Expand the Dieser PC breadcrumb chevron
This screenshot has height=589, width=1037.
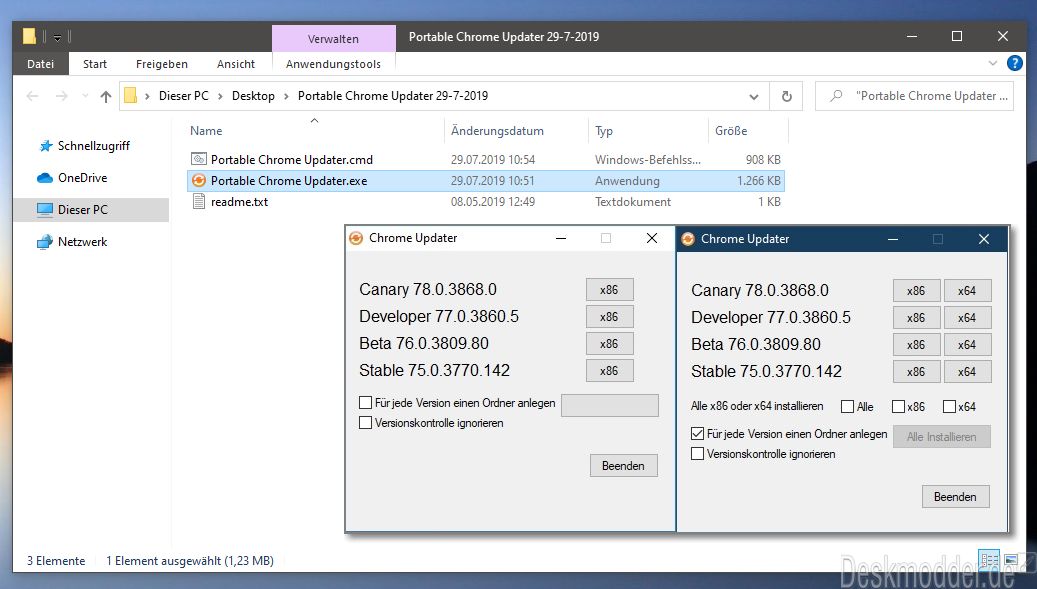click(220, 97)
